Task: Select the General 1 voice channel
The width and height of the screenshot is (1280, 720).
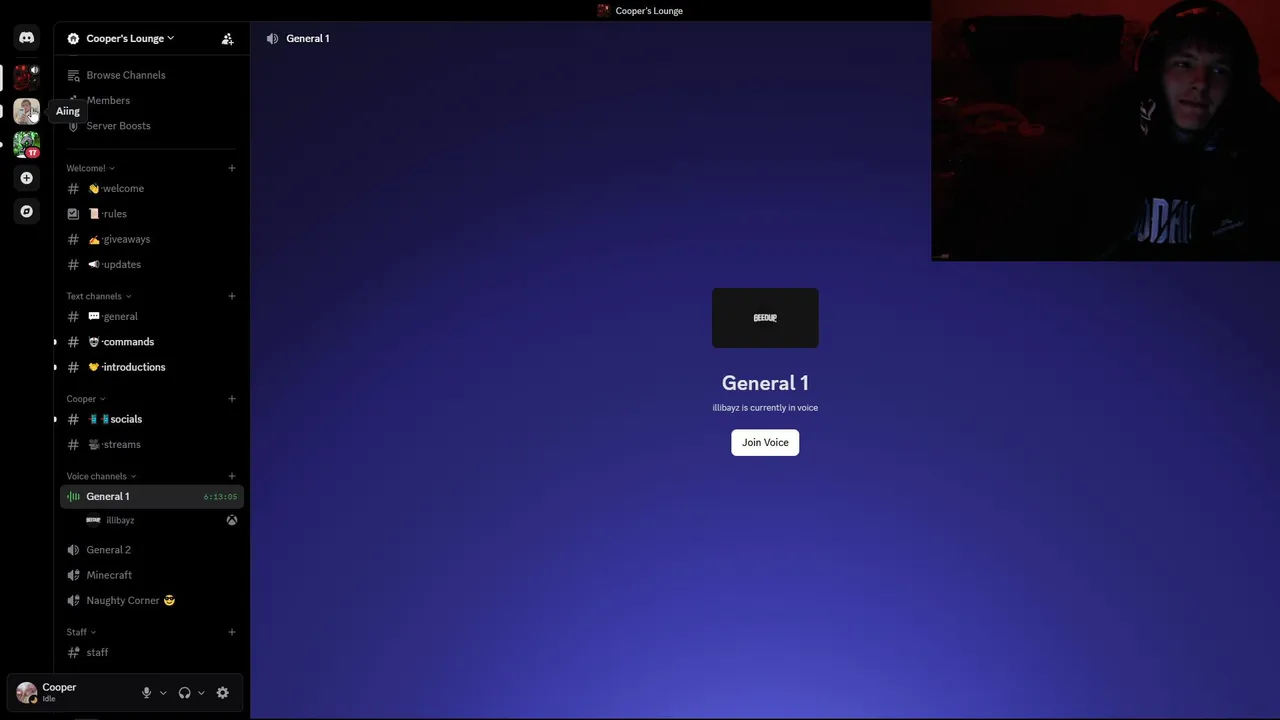Action: coord(151,496)
